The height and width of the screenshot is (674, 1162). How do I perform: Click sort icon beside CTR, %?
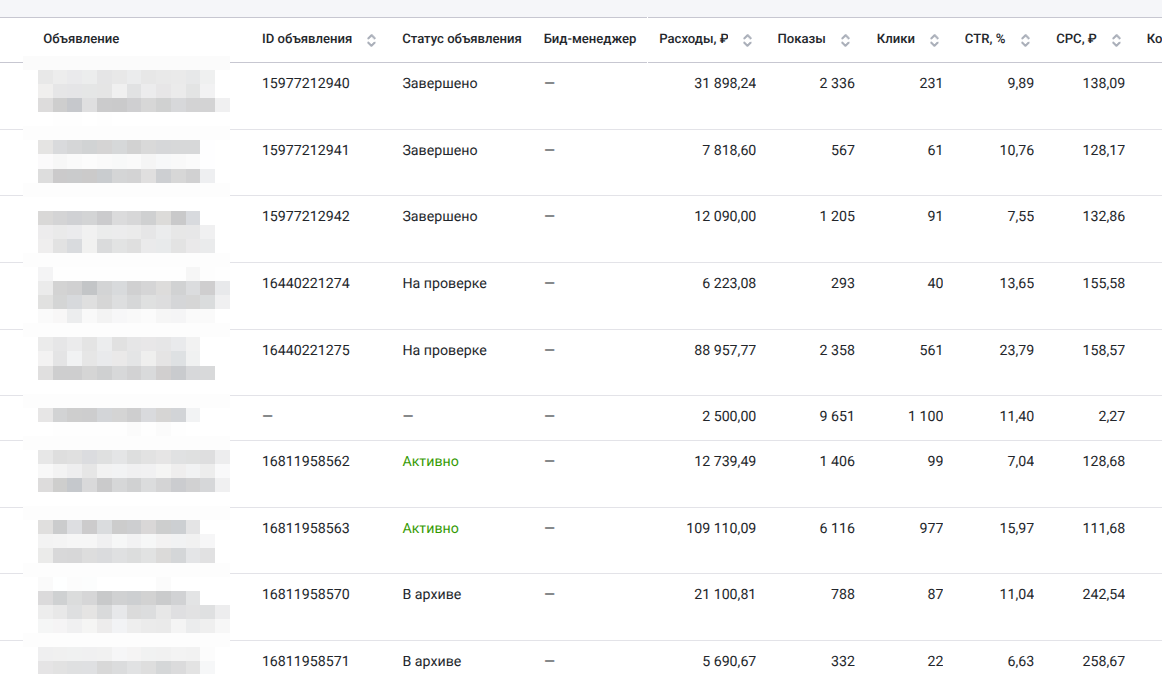click(1026, 40)
